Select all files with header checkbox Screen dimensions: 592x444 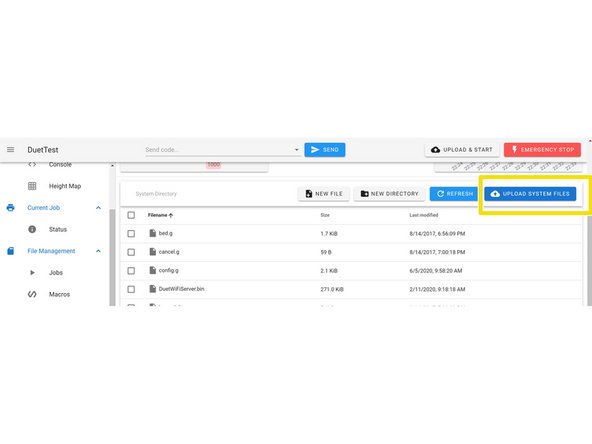coord(131,215)
